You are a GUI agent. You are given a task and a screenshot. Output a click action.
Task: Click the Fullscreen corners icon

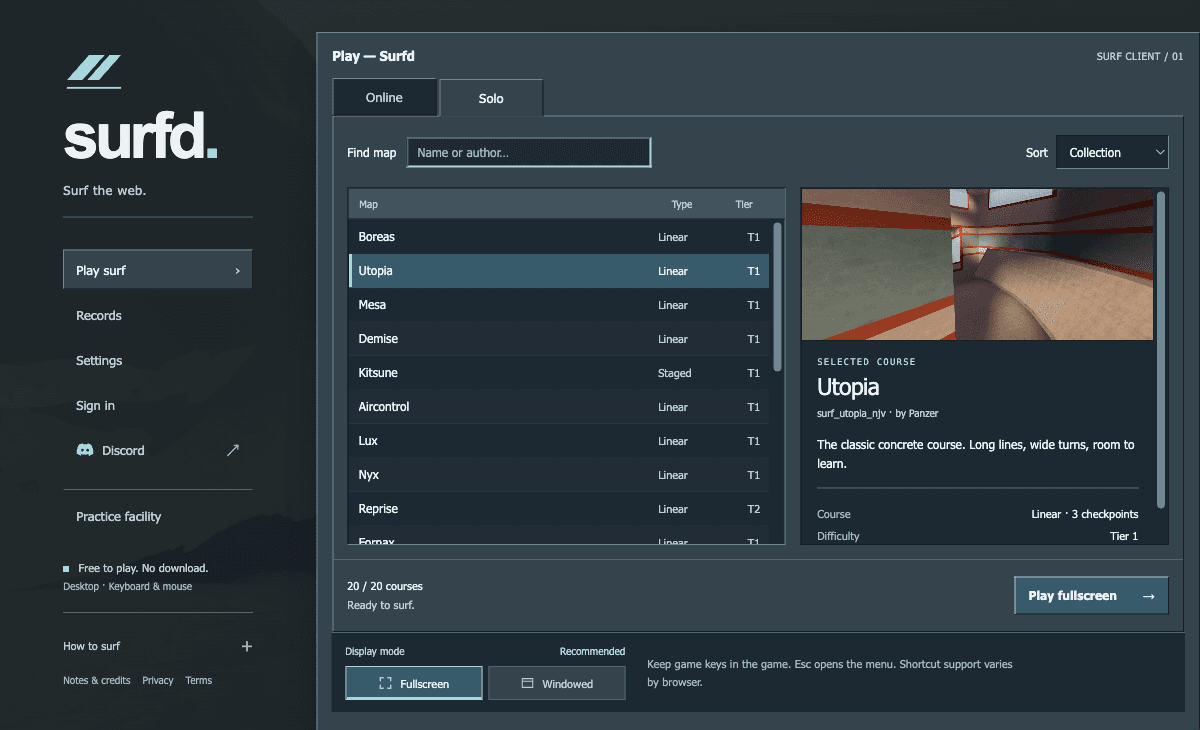pyautogui.click(x=386, y=684)
